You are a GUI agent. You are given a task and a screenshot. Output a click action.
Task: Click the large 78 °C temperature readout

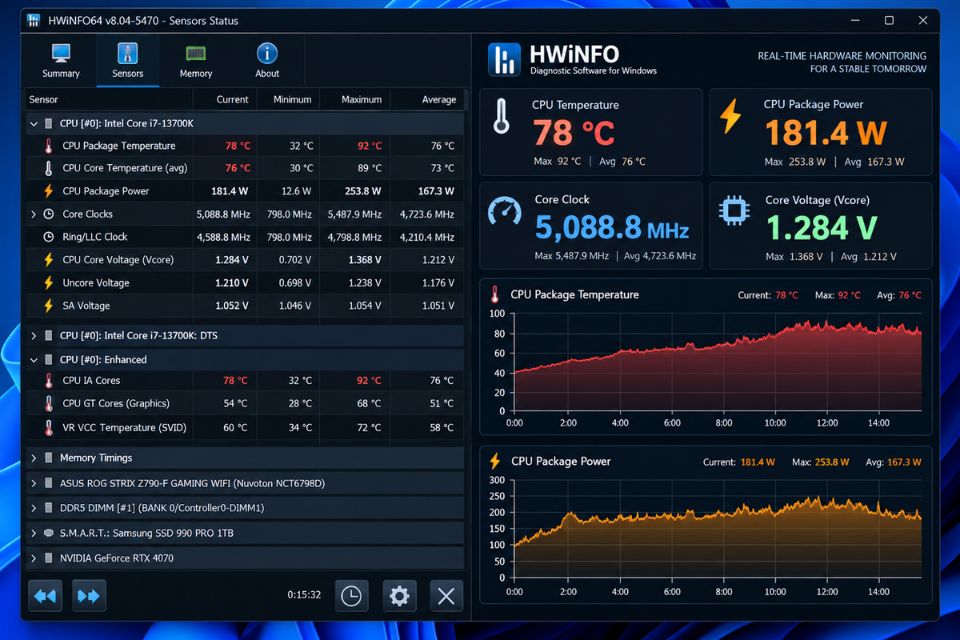(x=574, y=133)
